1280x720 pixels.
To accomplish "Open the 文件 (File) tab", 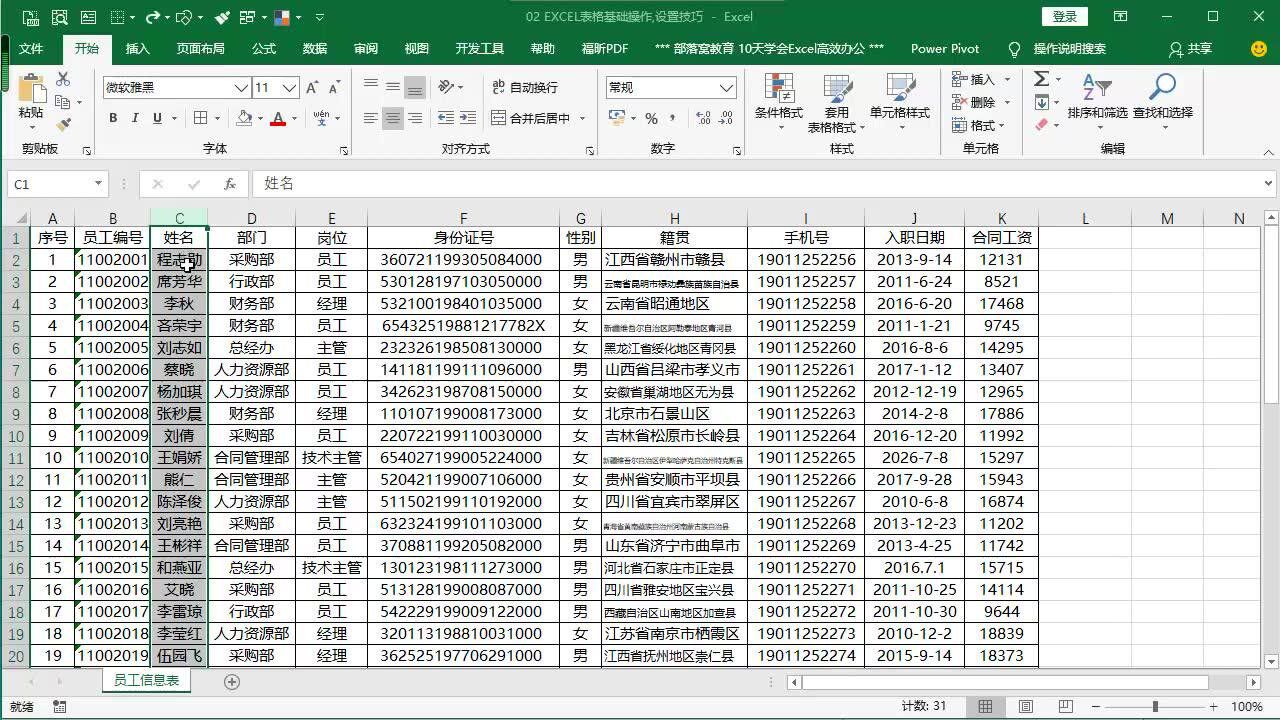I will (31, 48).
